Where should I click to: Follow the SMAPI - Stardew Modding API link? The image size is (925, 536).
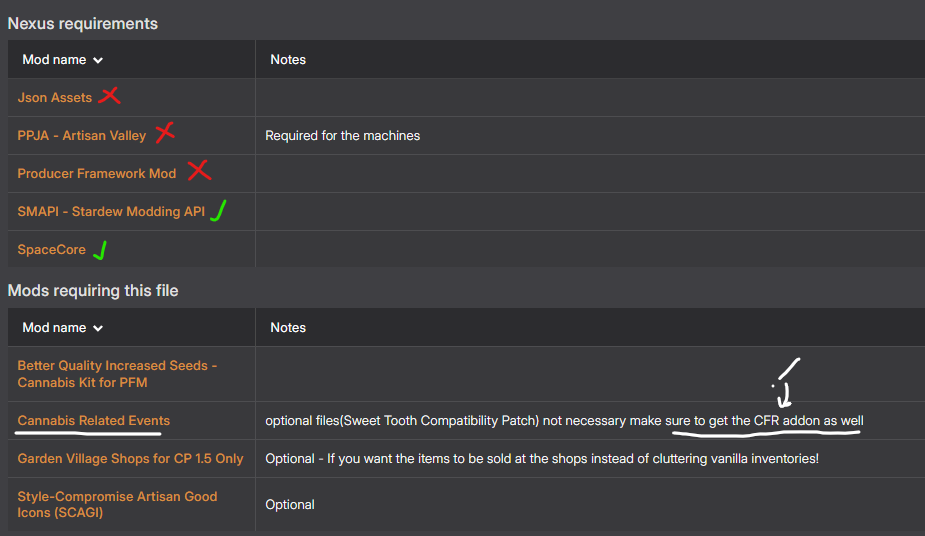(111, 212)
